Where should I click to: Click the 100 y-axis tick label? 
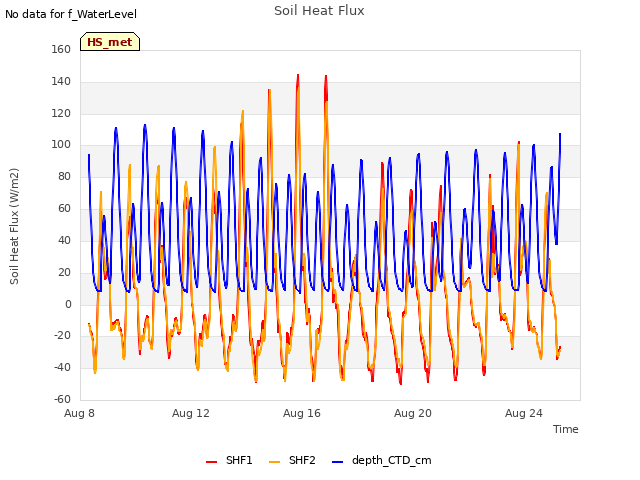(61, 144)
